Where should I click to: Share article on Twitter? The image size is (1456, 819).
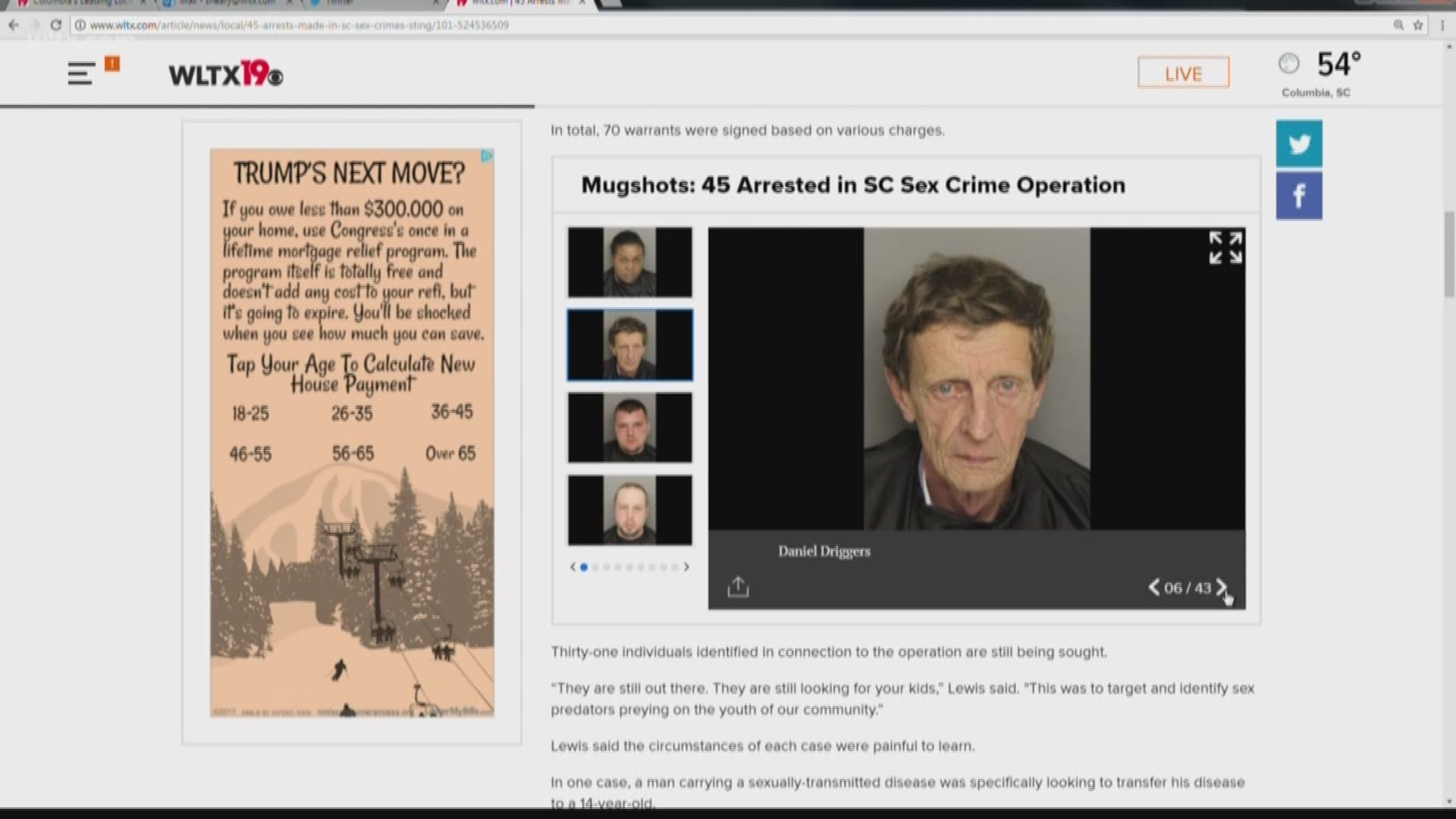pyautogui.click(x=1299, y=143)
